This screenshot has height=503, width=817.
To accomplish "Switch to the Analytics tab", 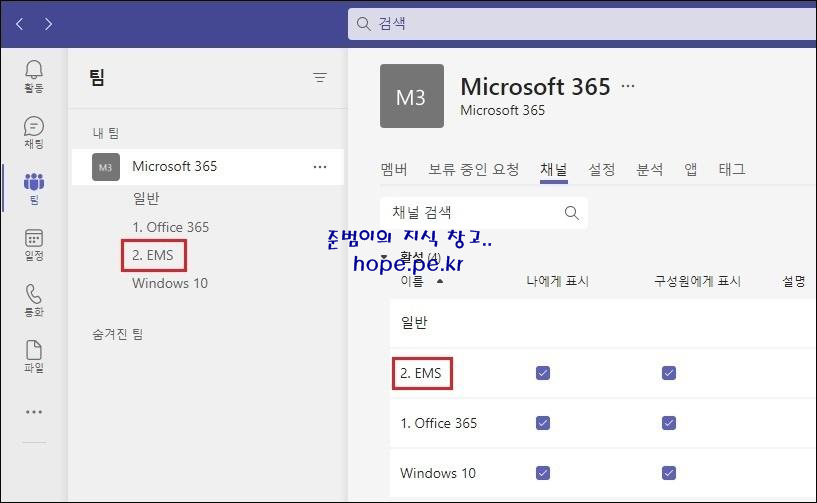I will pyautogui.click(x=650, y=169).
